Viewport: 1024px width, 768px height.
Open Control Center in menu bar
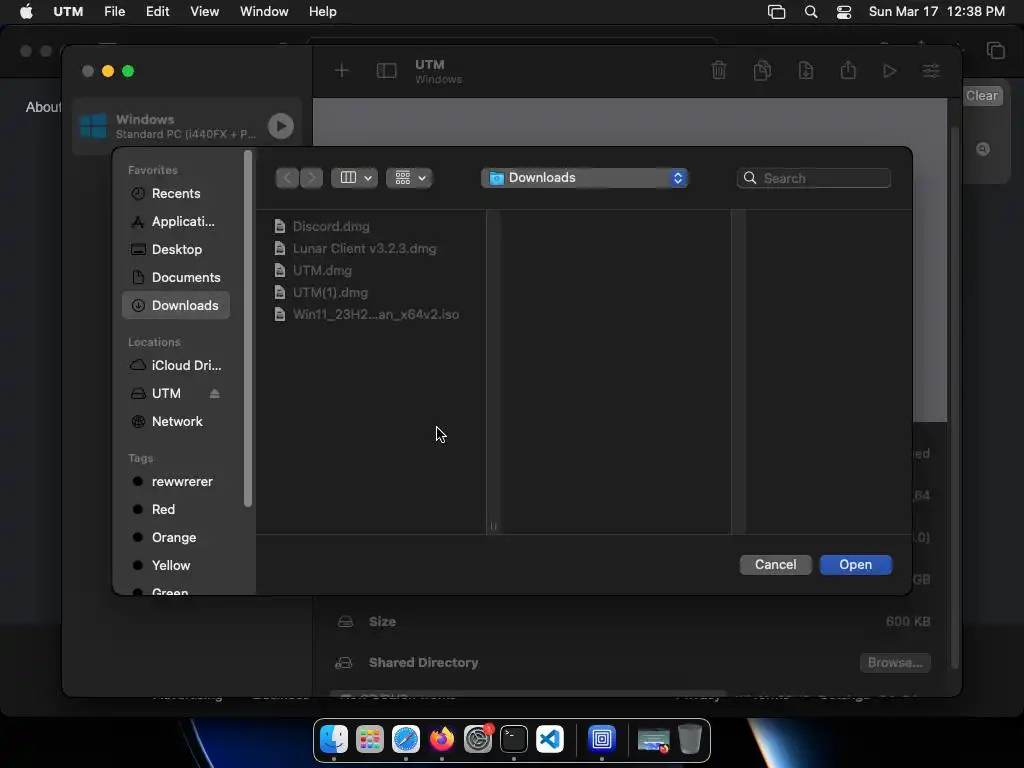(x=844, y=12)
